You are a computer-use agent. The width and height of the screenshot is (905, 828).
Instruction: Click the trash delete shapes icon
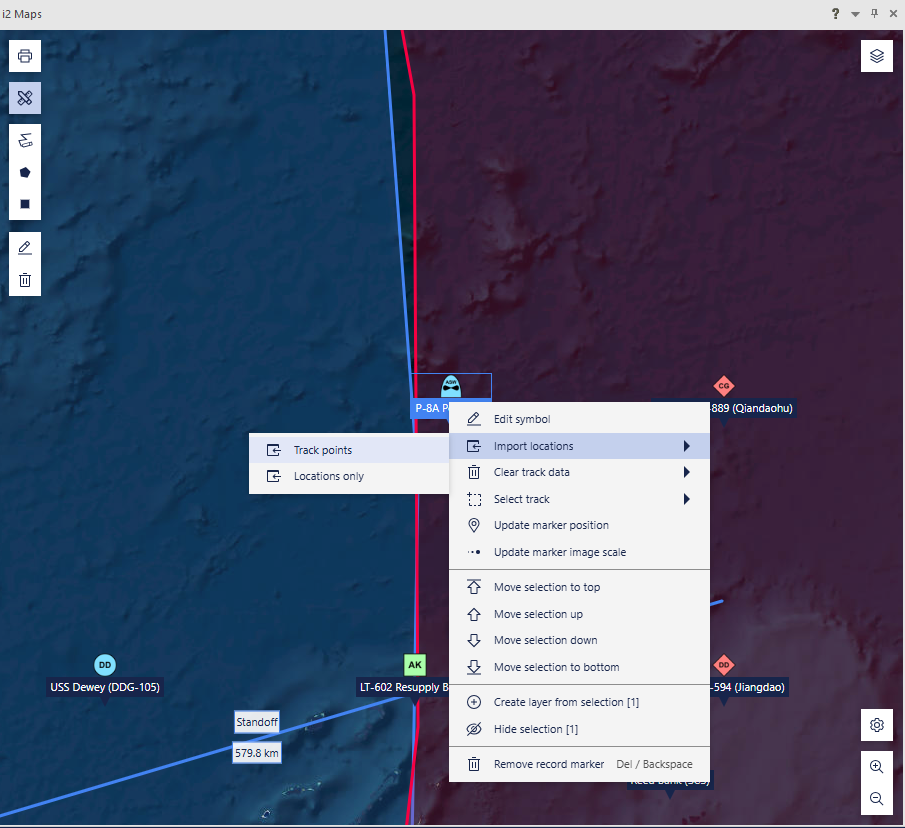25,280
